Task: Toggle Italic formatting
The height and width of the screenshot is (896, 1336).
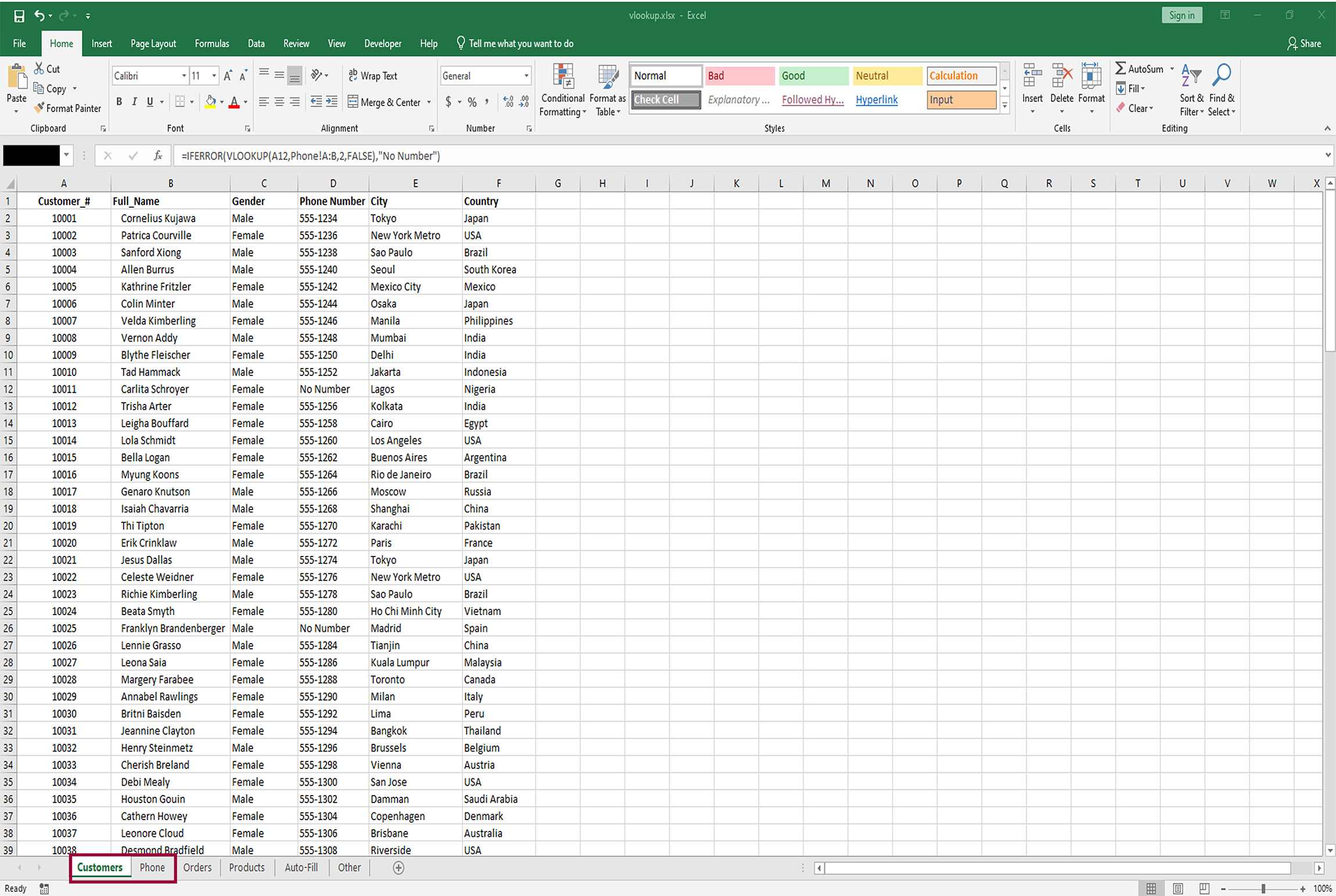Action: [135, 102]
